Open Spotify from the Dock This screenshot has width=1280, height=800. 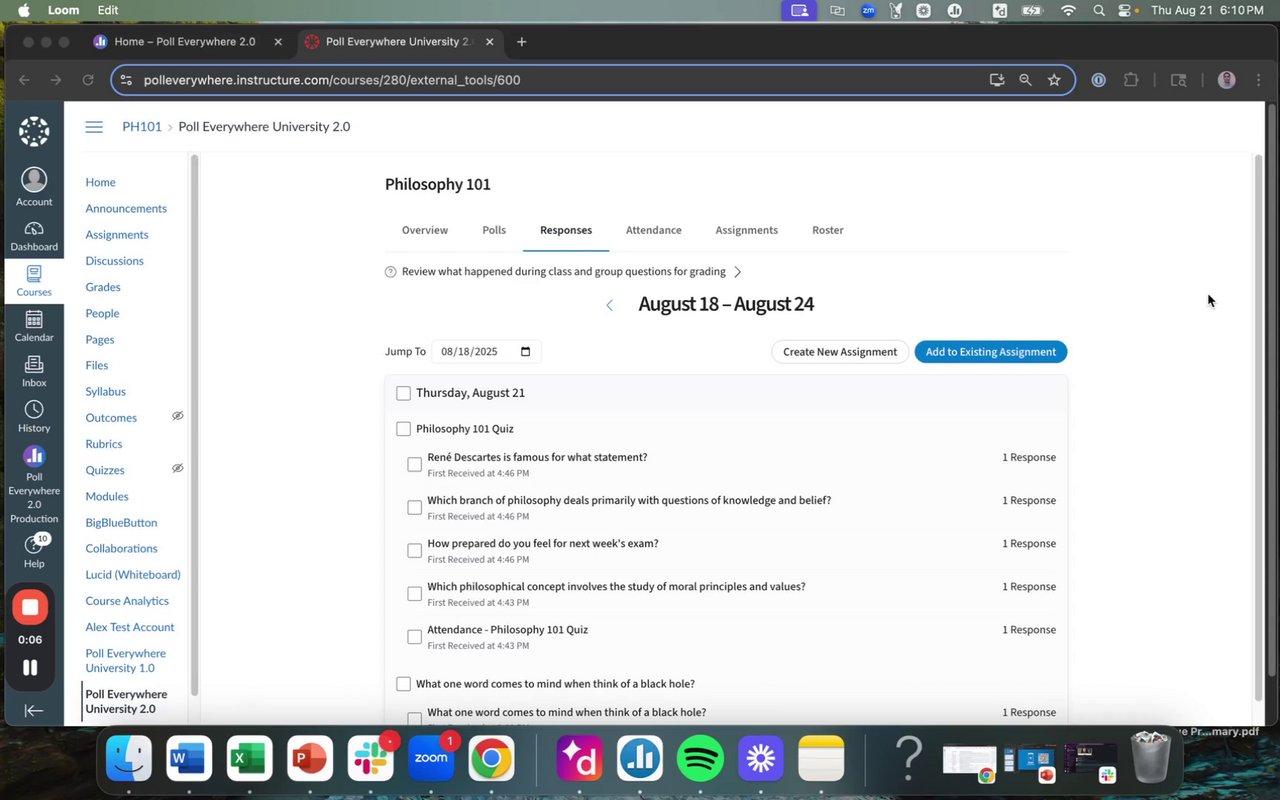[700, 759]
